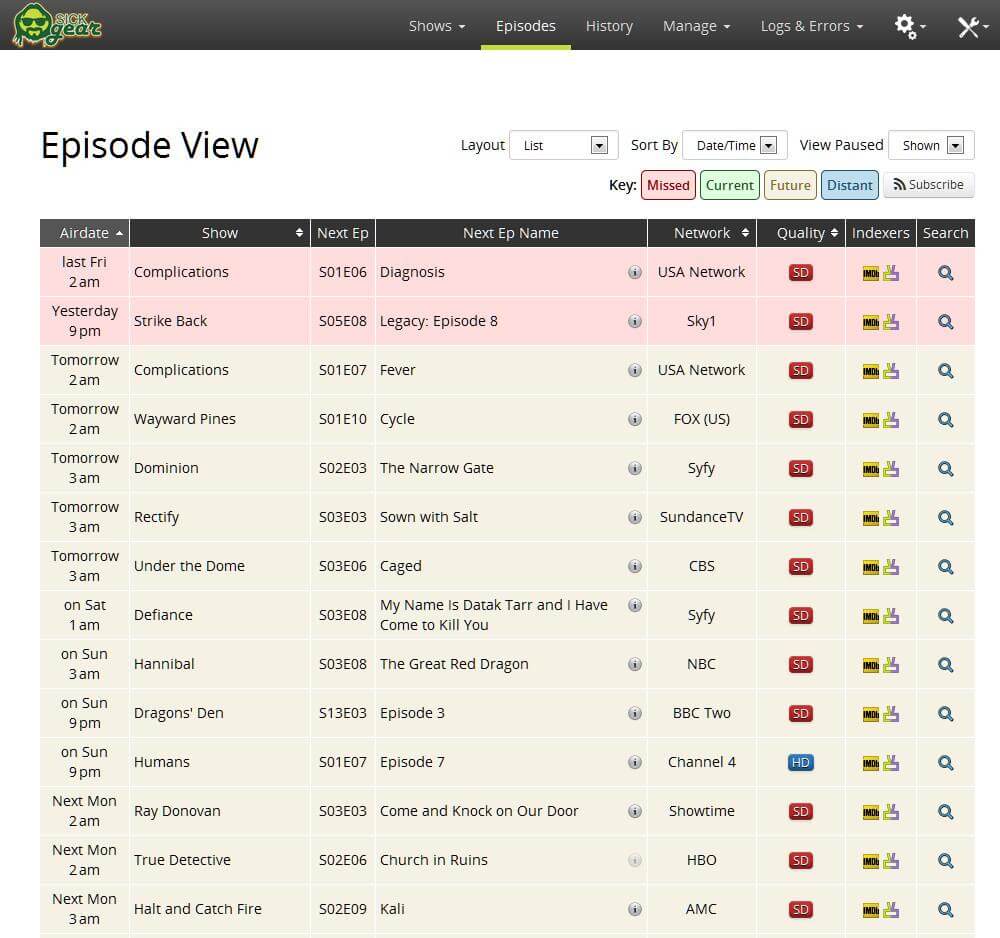Image resolution: width=1000 pixels, height=938 pixels.
Task: Click the search icon for Humans
Action: [945, 763]
